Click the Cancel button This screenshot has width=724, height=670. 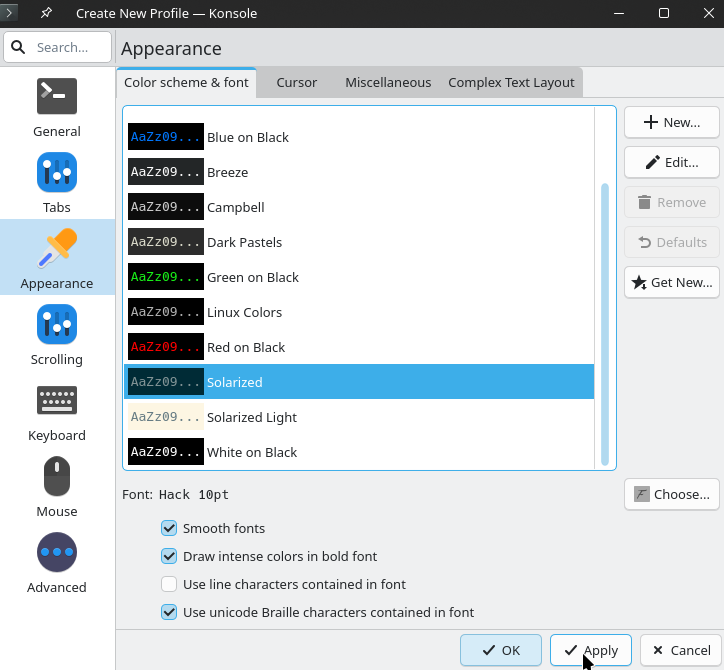point(681,650)
